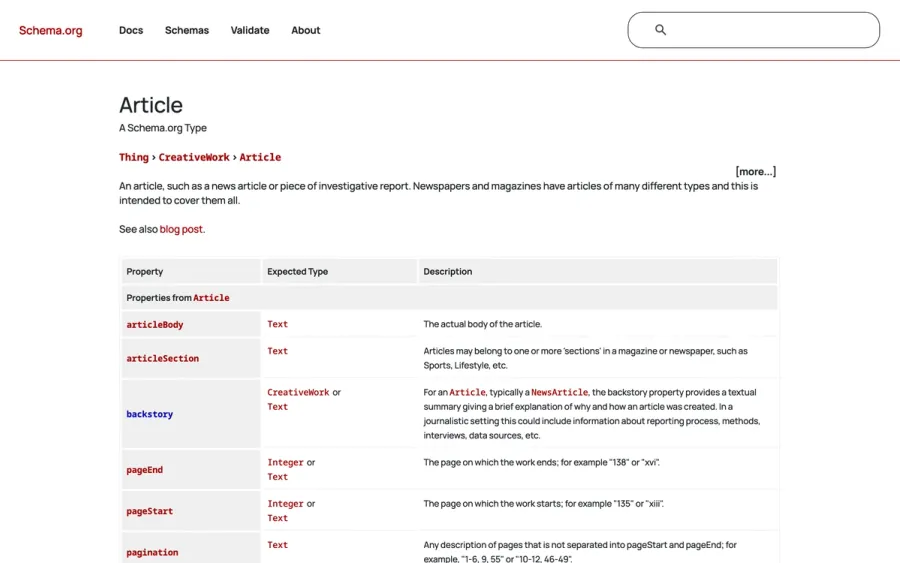
Task: Click Text type in articleSection row
Action: [x=277, y=351]
